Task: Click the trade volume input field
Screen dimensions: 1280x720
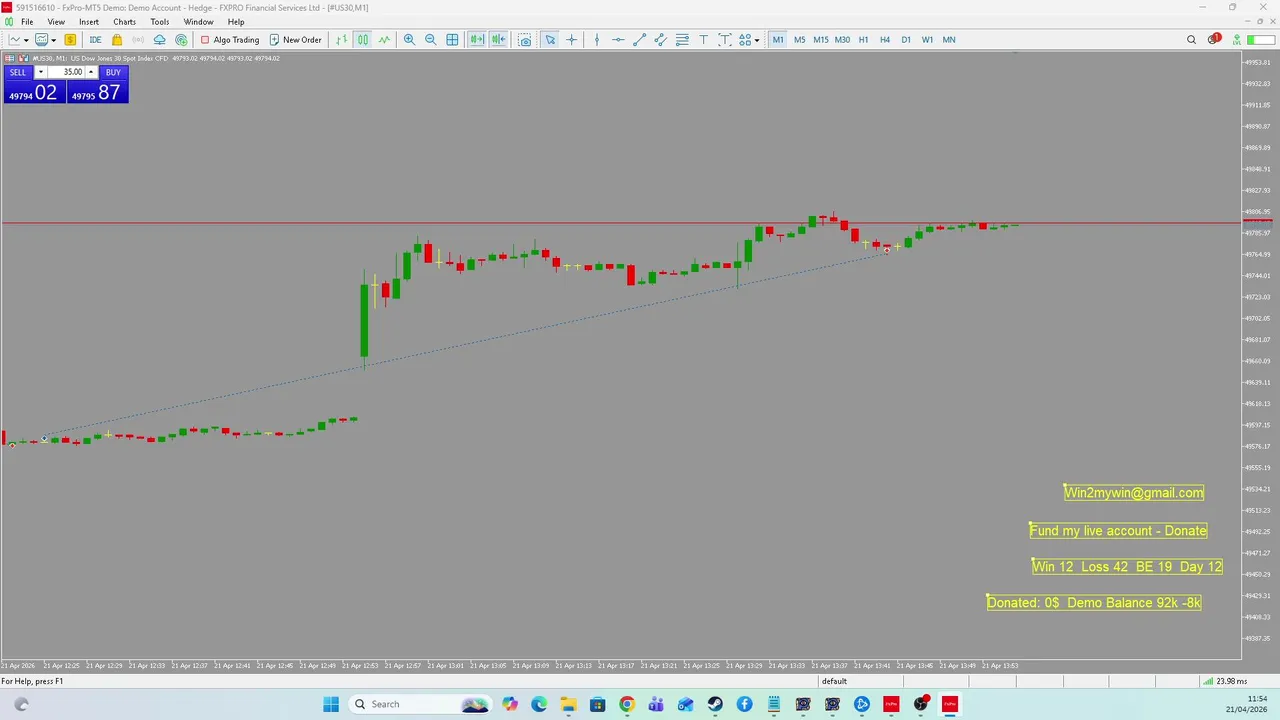Action: pyautogui.click(x=66, y=72)
